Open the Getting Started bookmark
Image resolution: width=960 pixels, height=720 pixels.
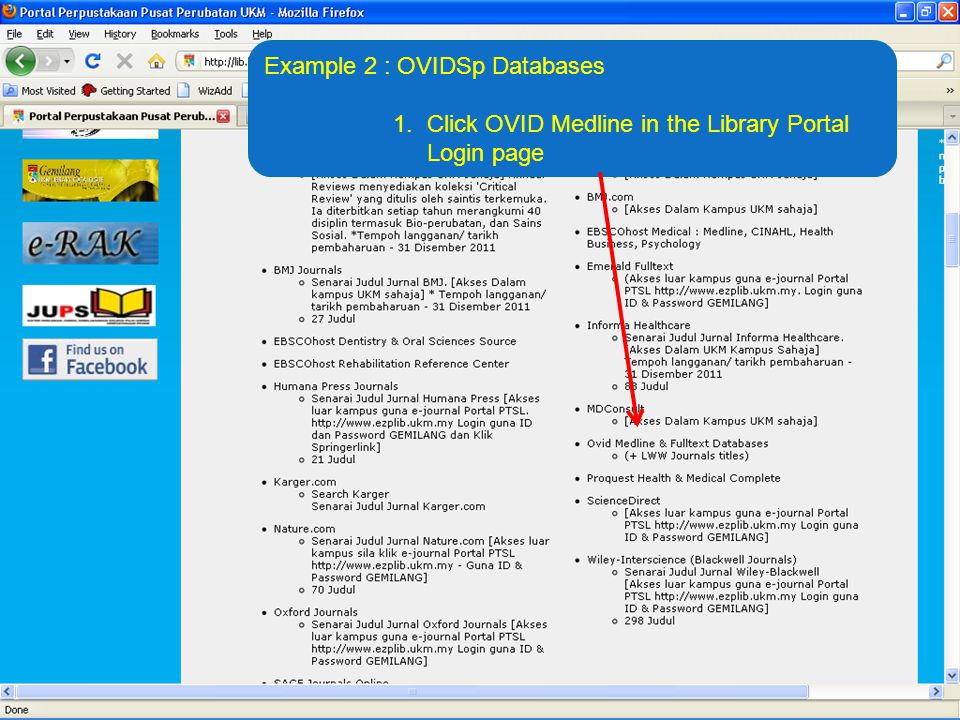(126, 91)
